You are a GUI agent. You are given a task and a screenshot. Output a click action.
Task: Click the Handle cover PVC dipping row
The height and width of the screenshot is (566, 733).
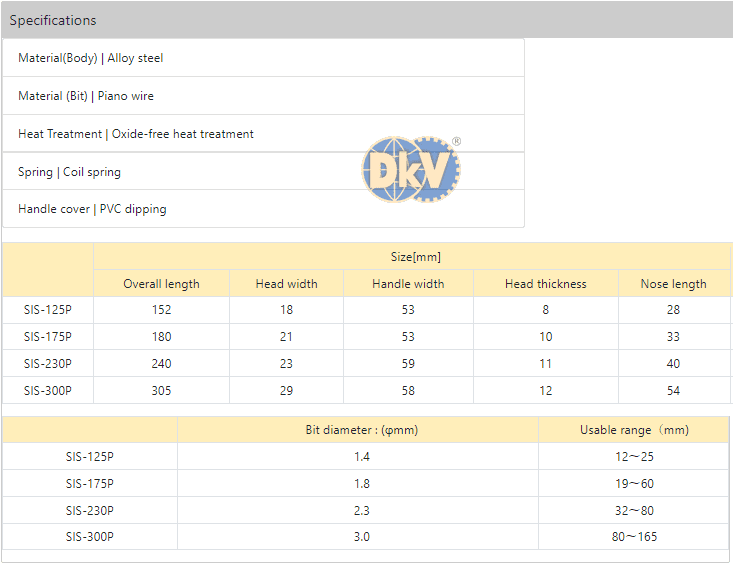pos(92,209)
